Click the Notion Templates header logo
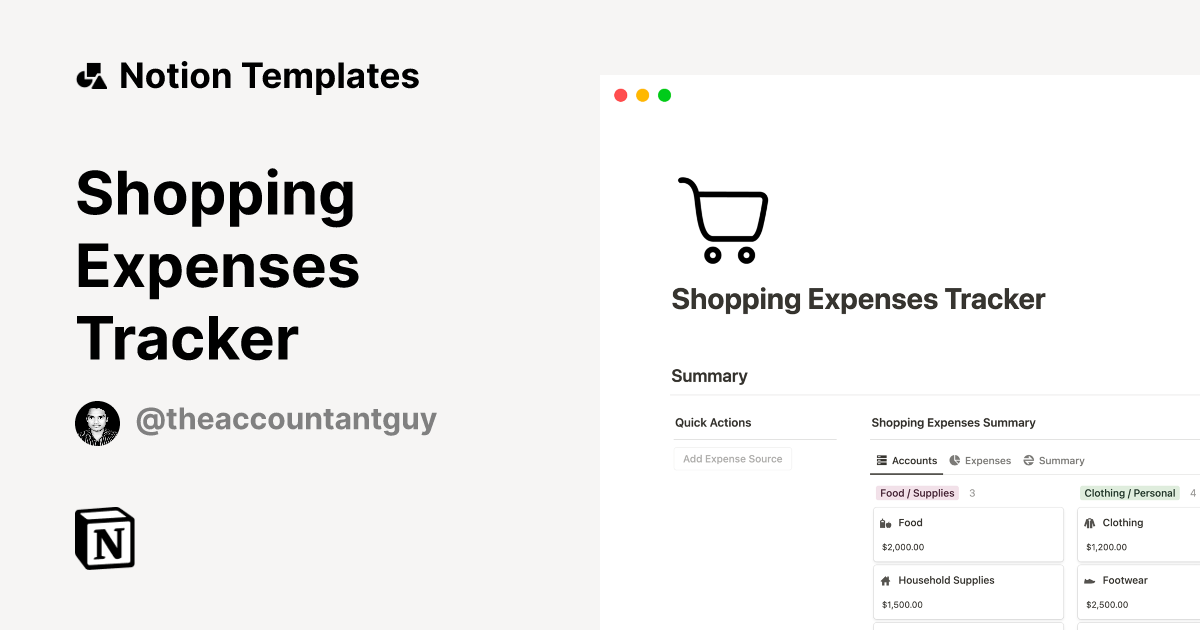 tap(91, 75)
